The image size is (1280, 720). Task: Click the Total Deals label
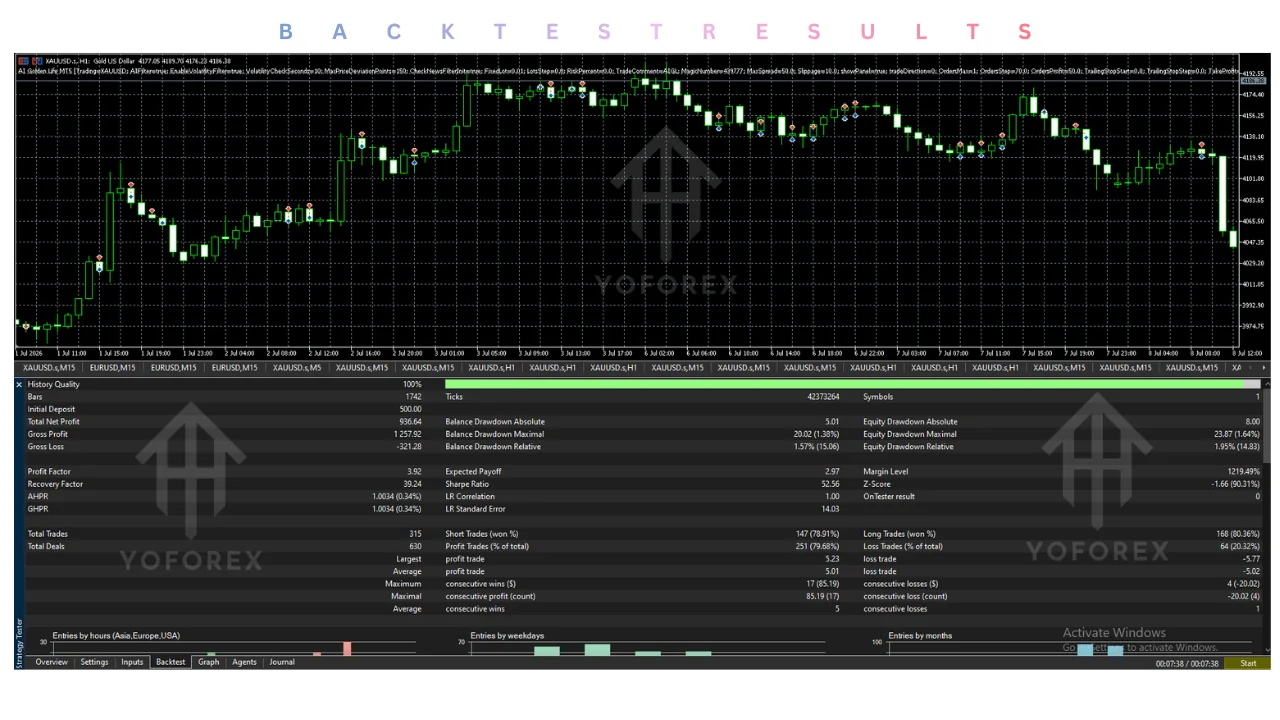48,546
